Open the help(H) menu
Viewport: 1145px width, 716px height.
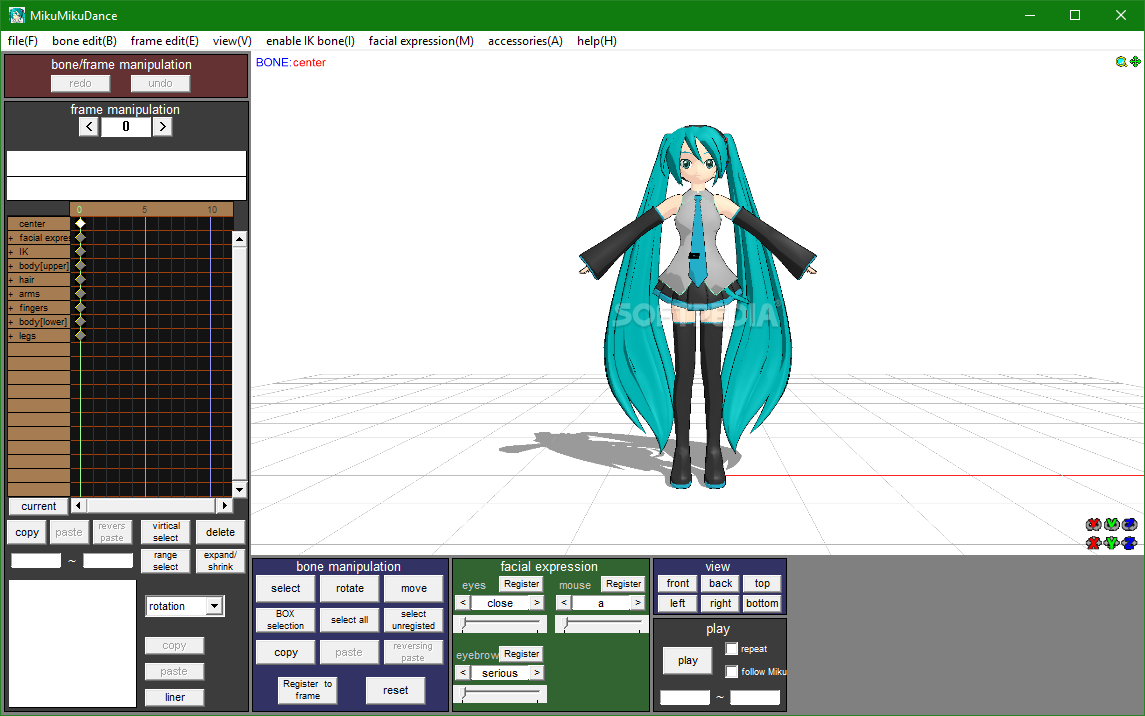pos(597,41)
